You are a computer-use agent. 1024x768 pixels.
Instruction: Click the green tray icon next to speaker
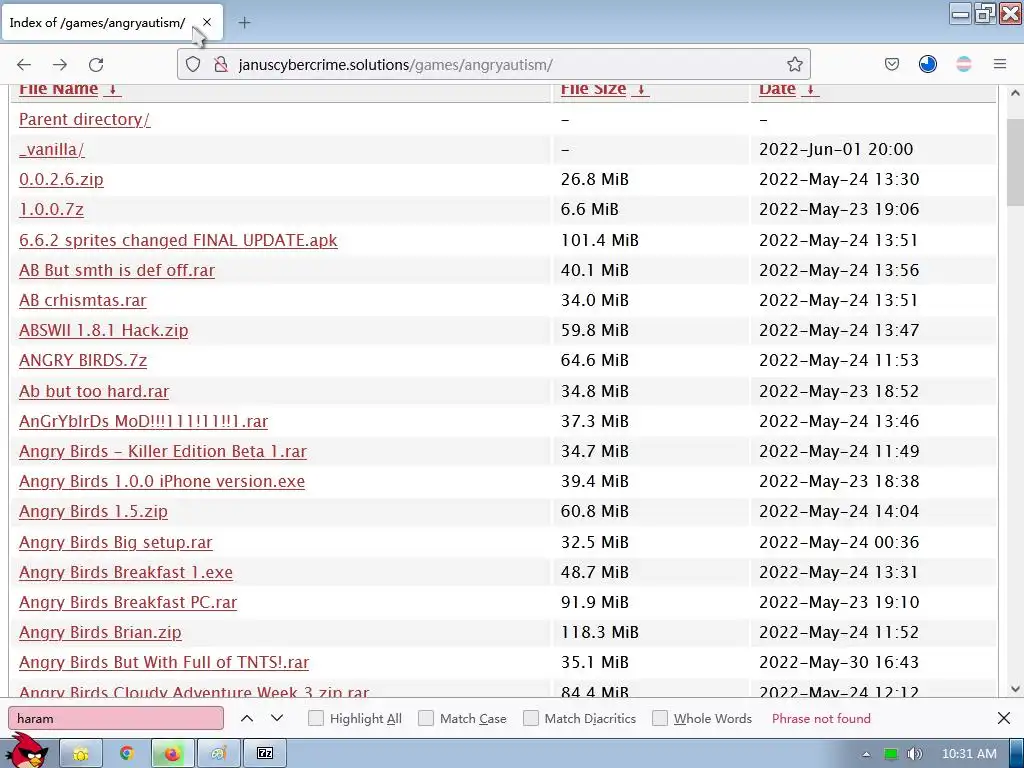coord(891,754)
